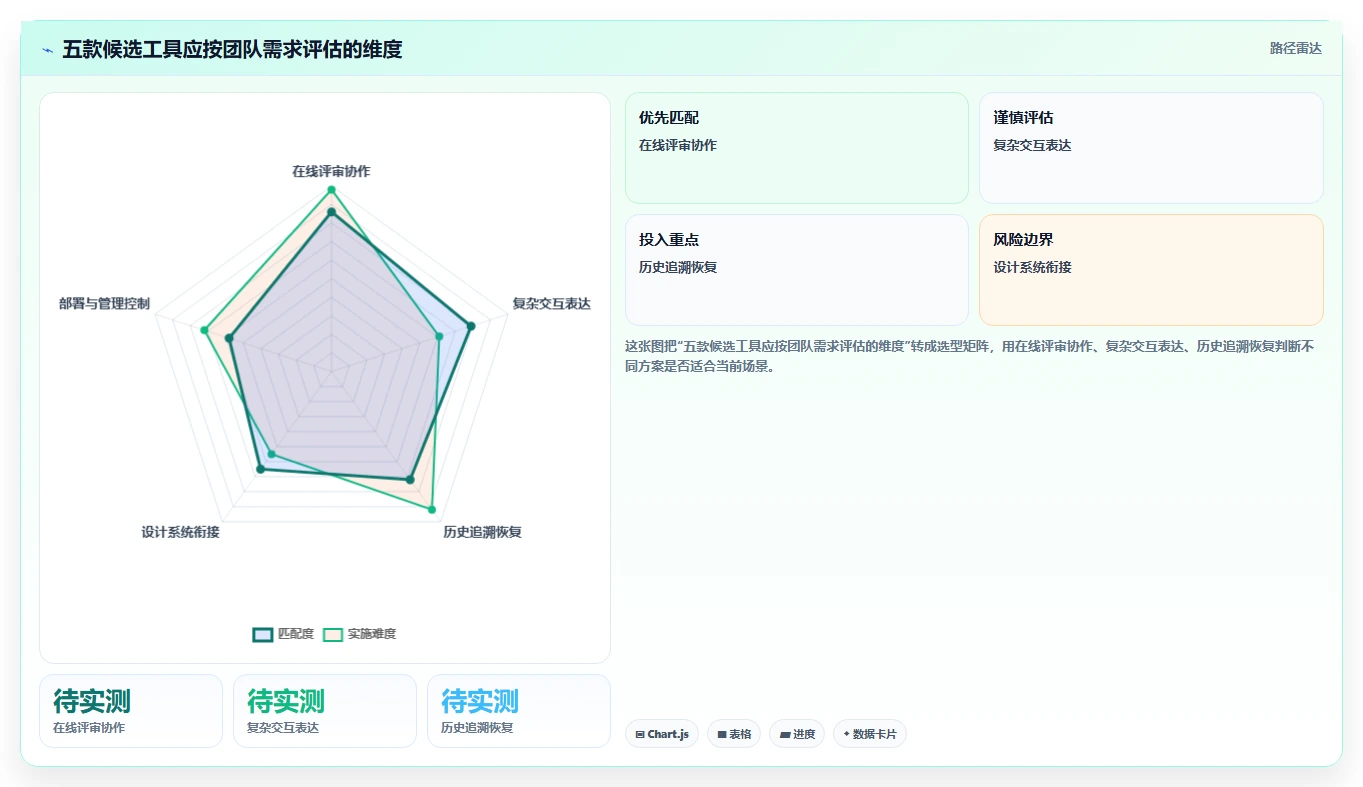Click the 部署与管理控制 radar axis label
1363x787 pixels.
104,303
